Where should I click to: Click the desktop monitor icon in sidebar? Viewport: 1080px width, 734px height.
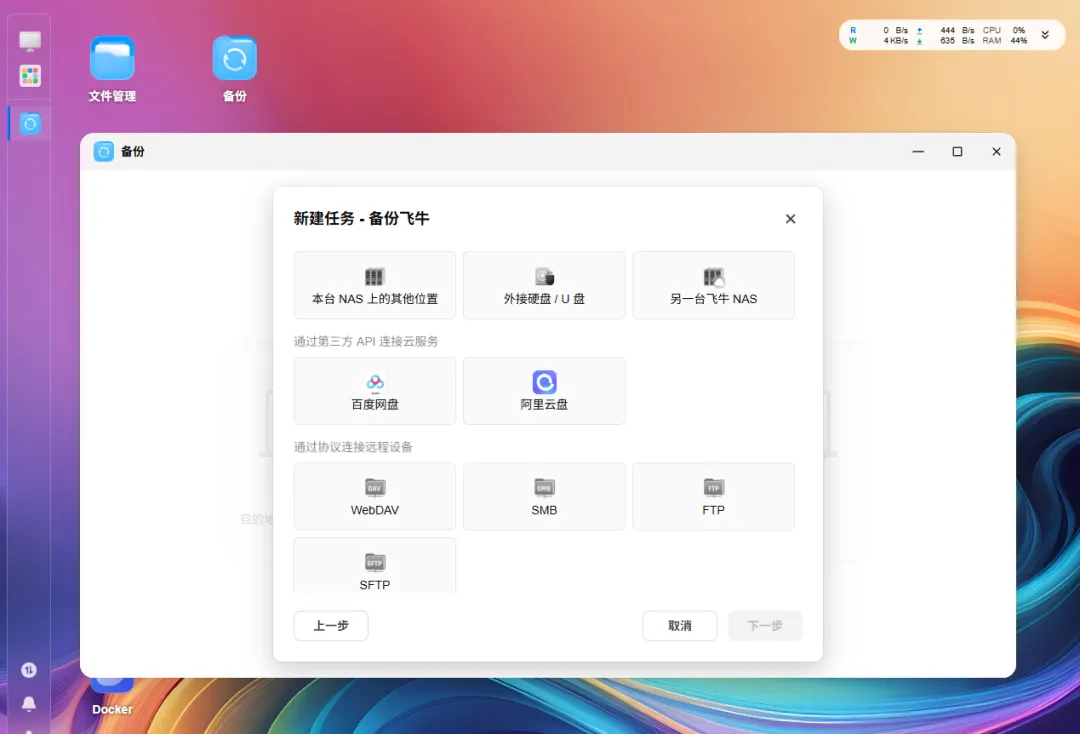pyautogui.click(x=30, y=41)
